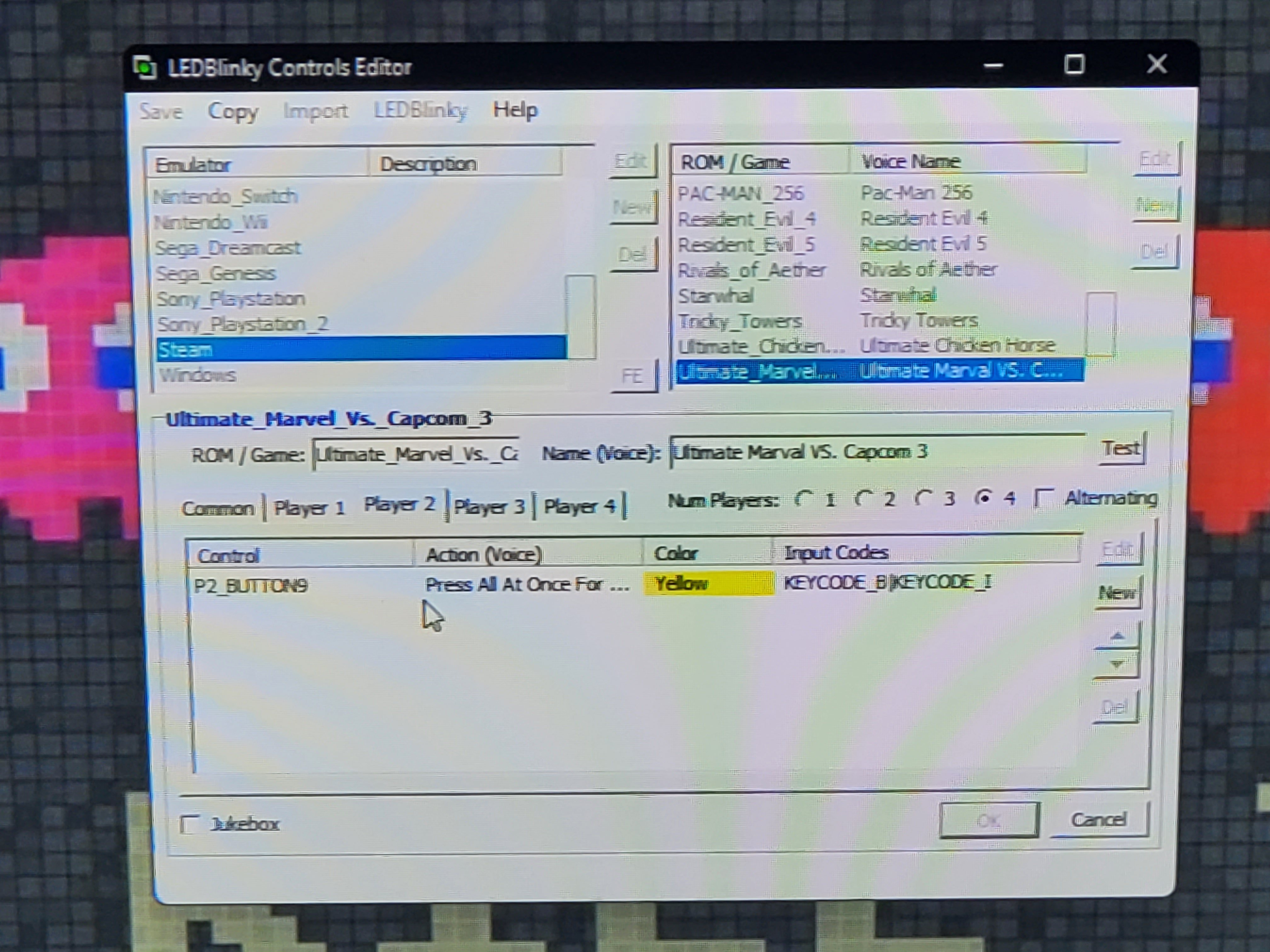The height and width of the screenshot is (952, 1270).
Task: Move control down with the down arrow
Action: (x=1116, y=664)
